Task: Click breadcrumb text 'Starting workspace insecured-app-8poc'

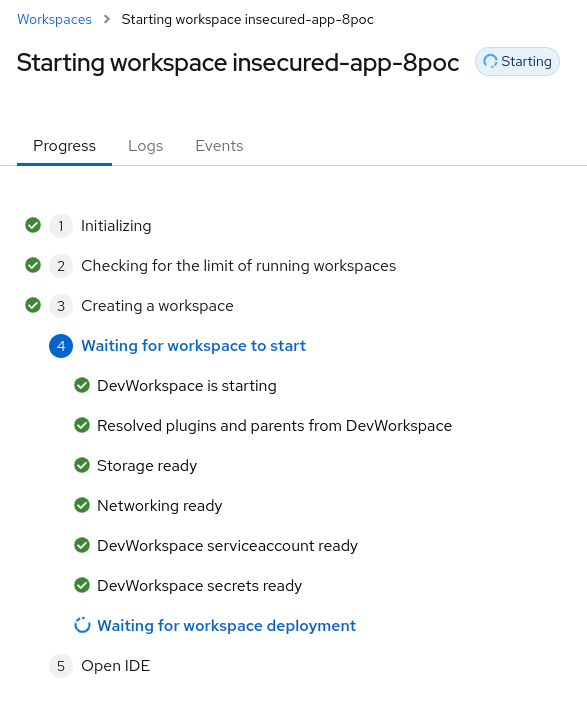Action: point(248,19)
